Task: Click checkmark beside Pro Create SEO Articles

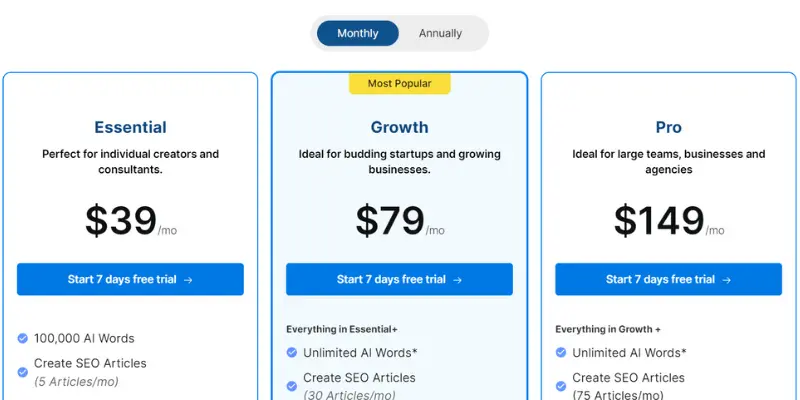Action: click(561, 386)
